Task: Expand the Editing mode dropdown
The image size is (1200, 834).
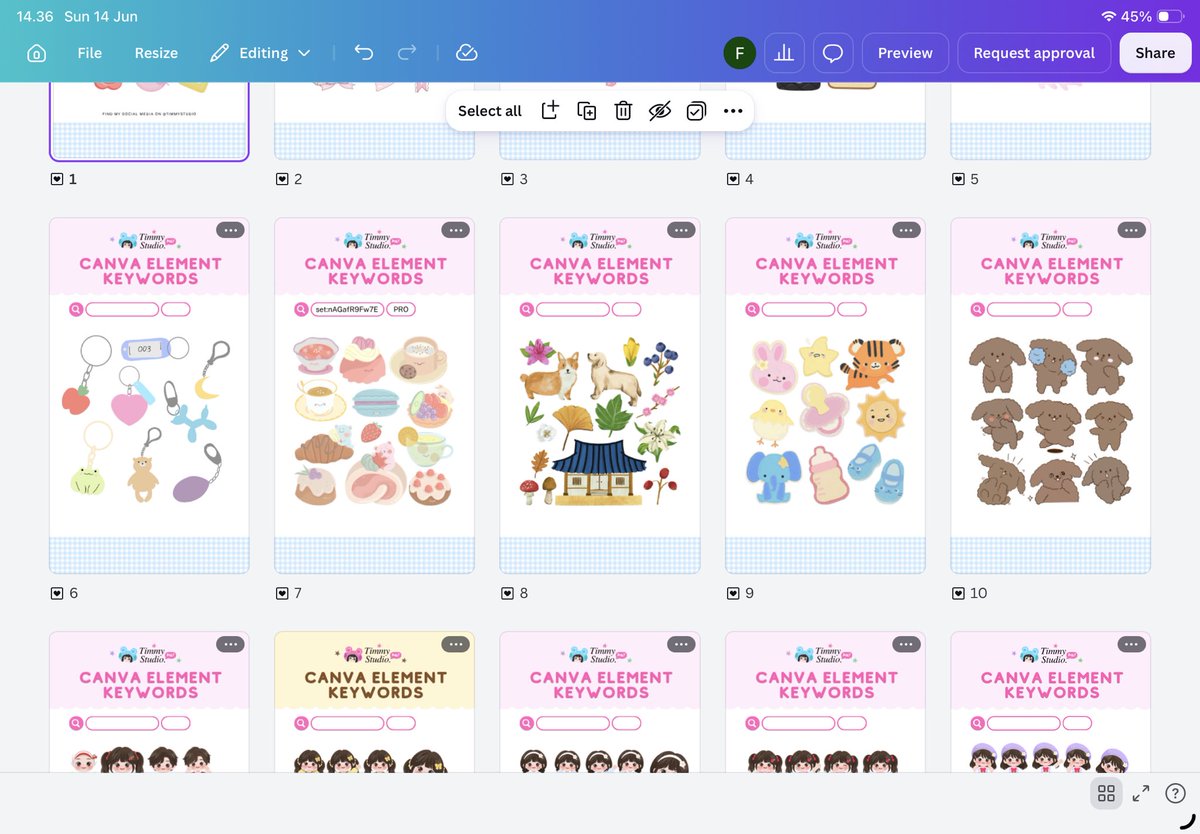Action: click(x=260, y=53)
